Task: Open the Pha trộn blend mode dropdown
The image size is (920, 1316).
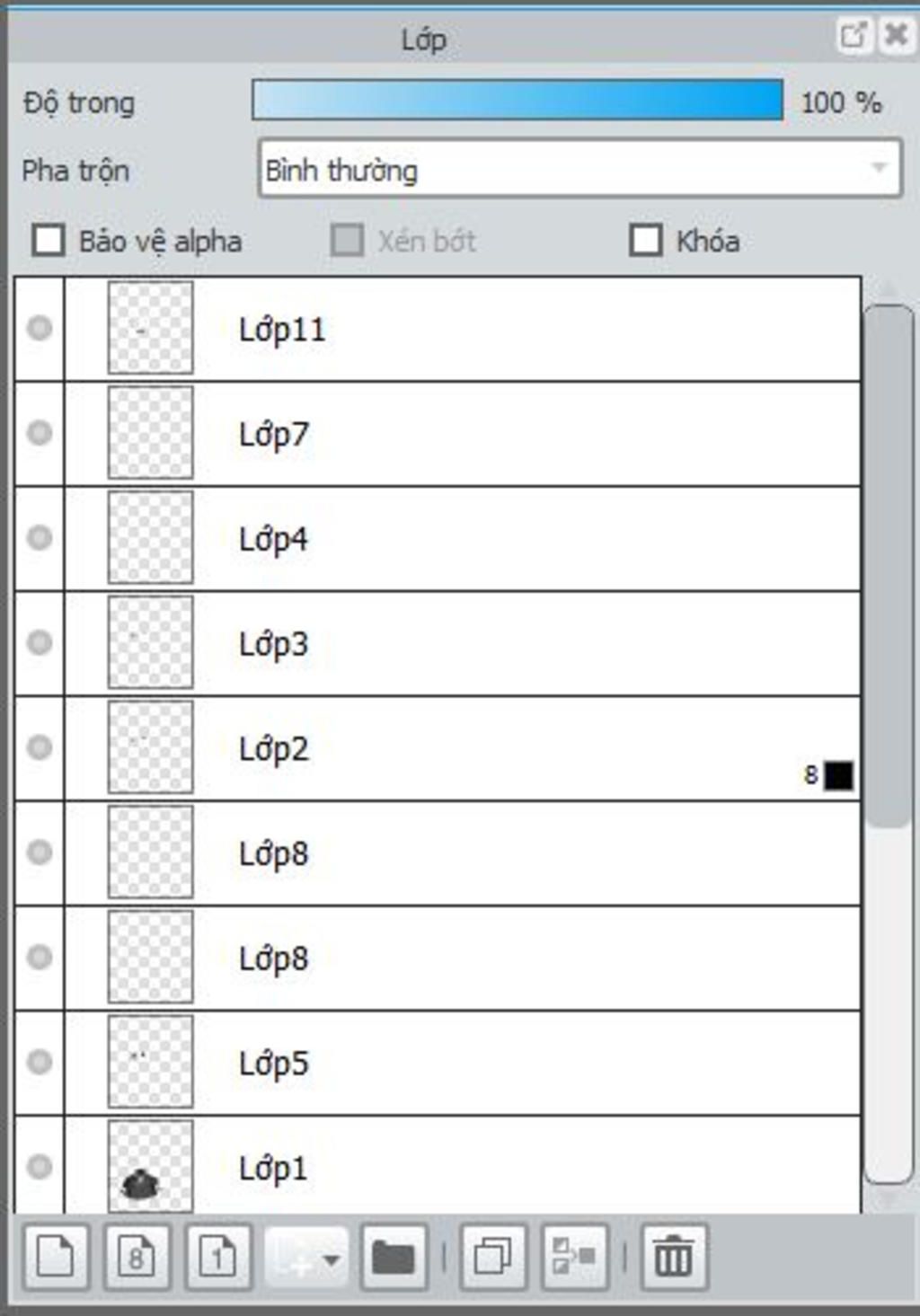Action: pyautogui.click(x=579, y=169)
